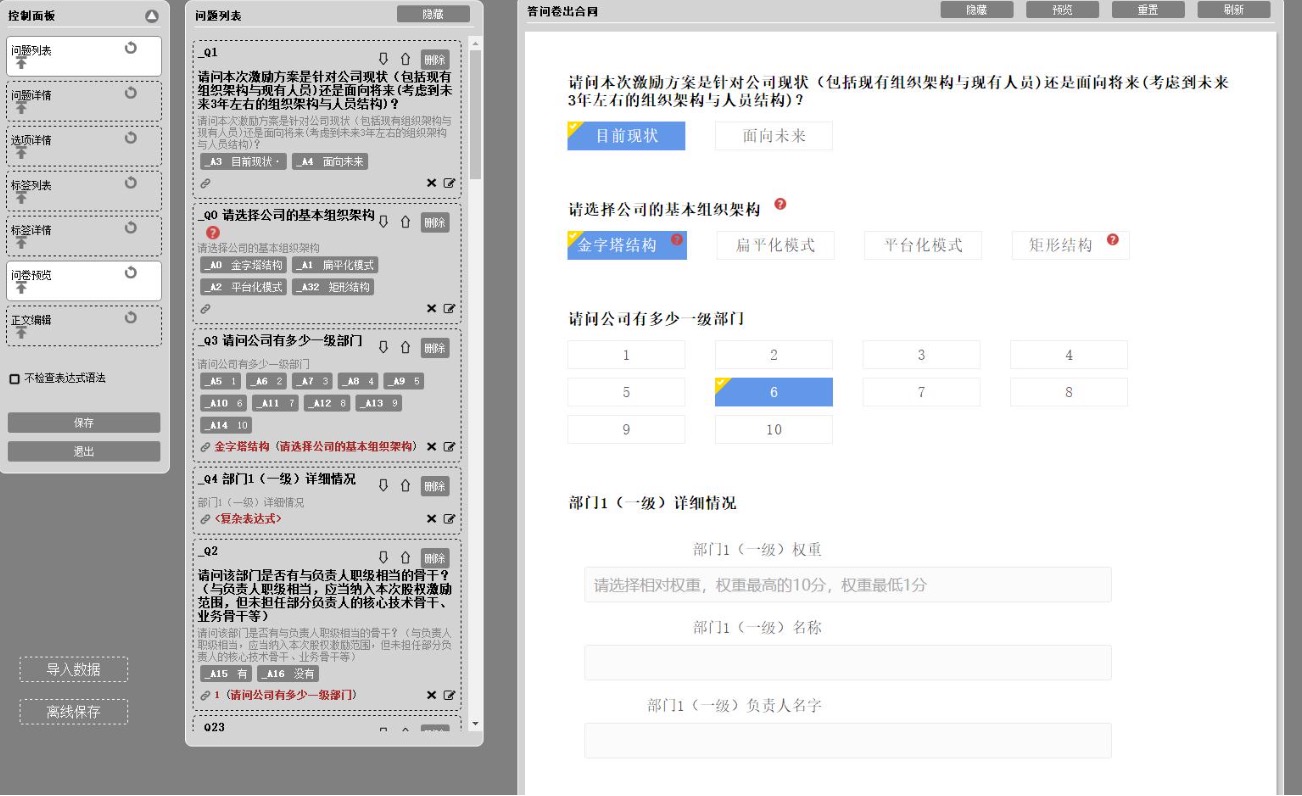Click the 重置 button in preview header
Screen dimensions: 1302x796
(x=1148, y=10)
